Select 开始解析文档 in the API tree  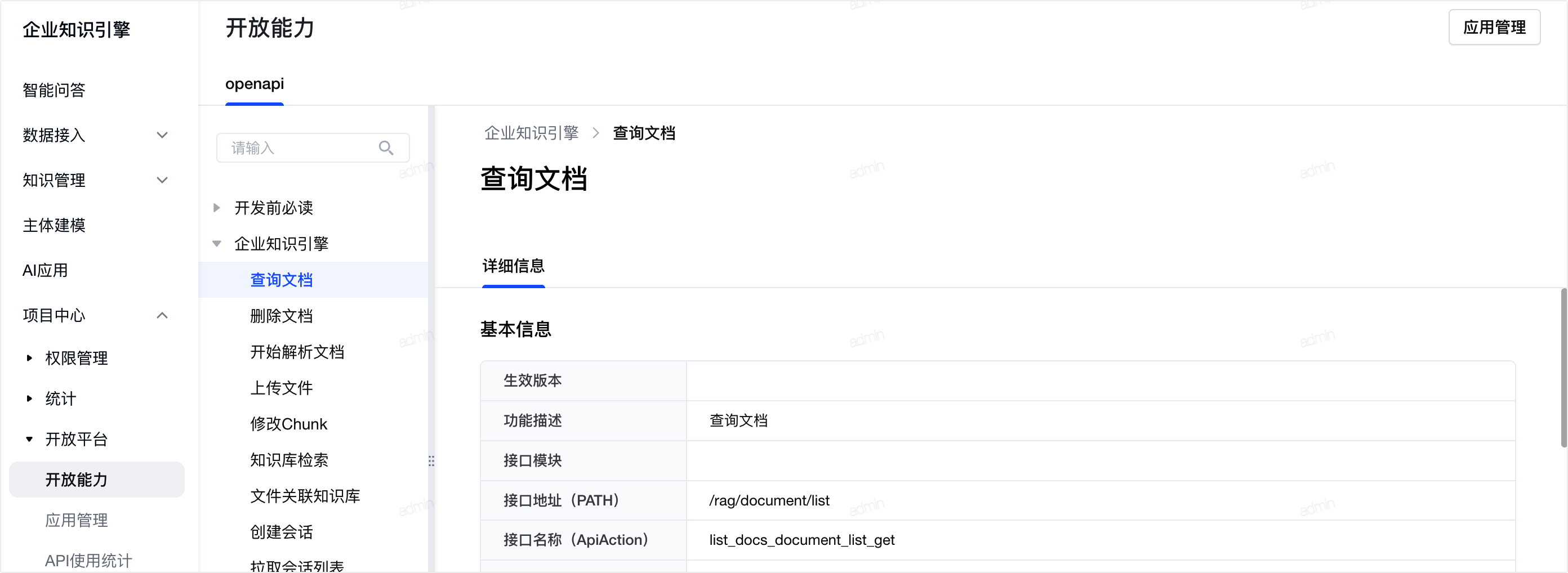point(297,352)
